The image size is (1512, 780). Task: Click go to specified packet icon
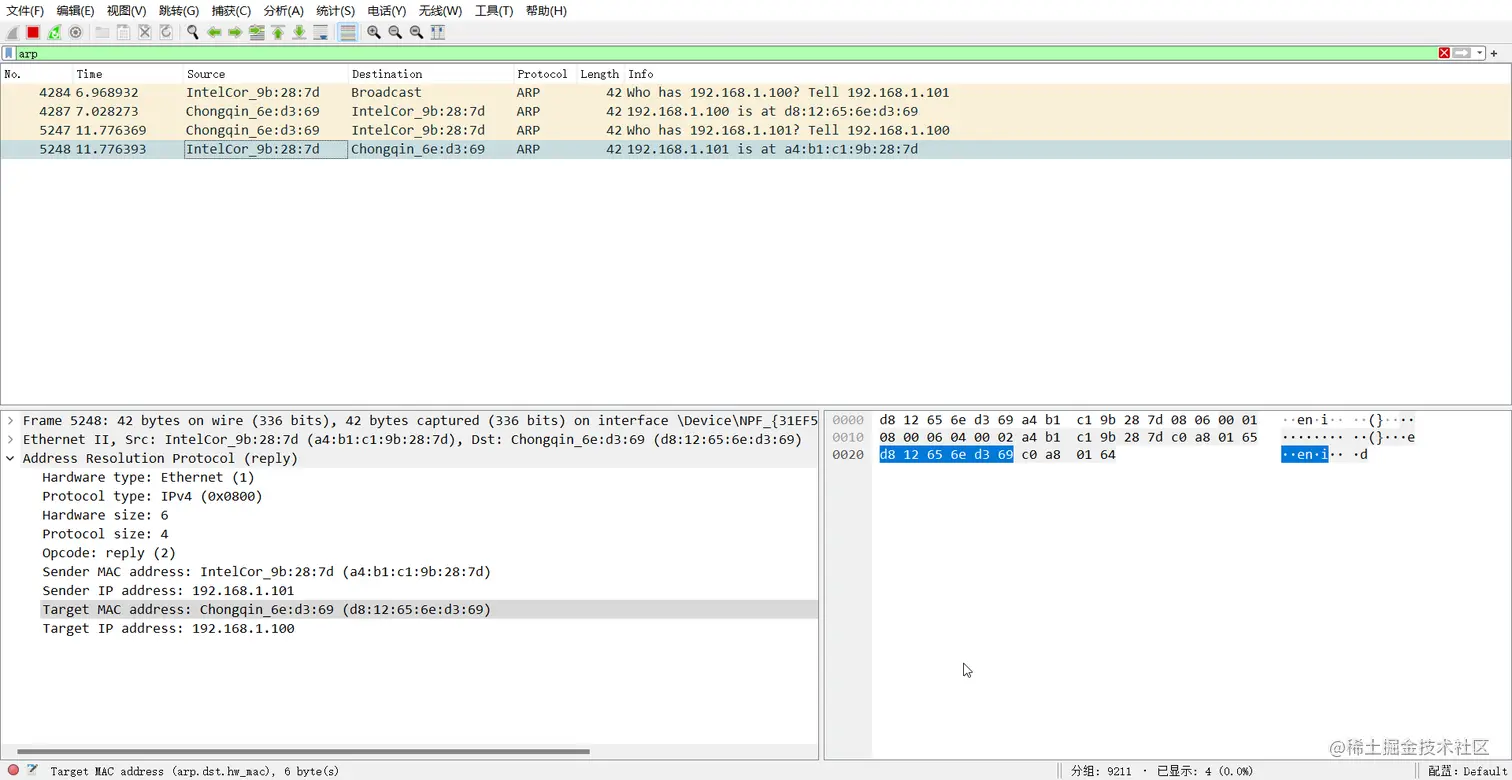(257, 32)
